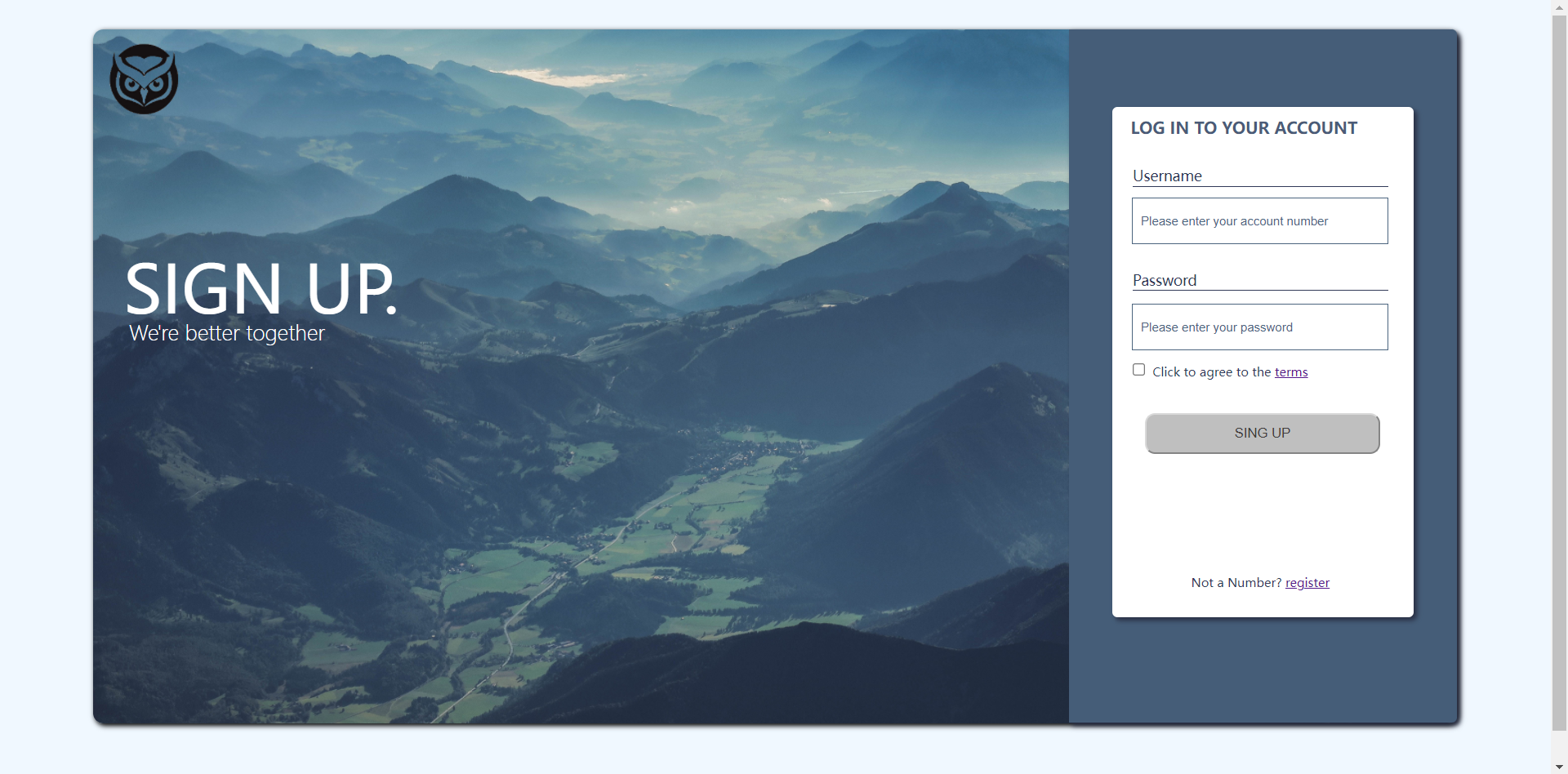Click the page scrollbar up arrow

(x=1560, y=7)
